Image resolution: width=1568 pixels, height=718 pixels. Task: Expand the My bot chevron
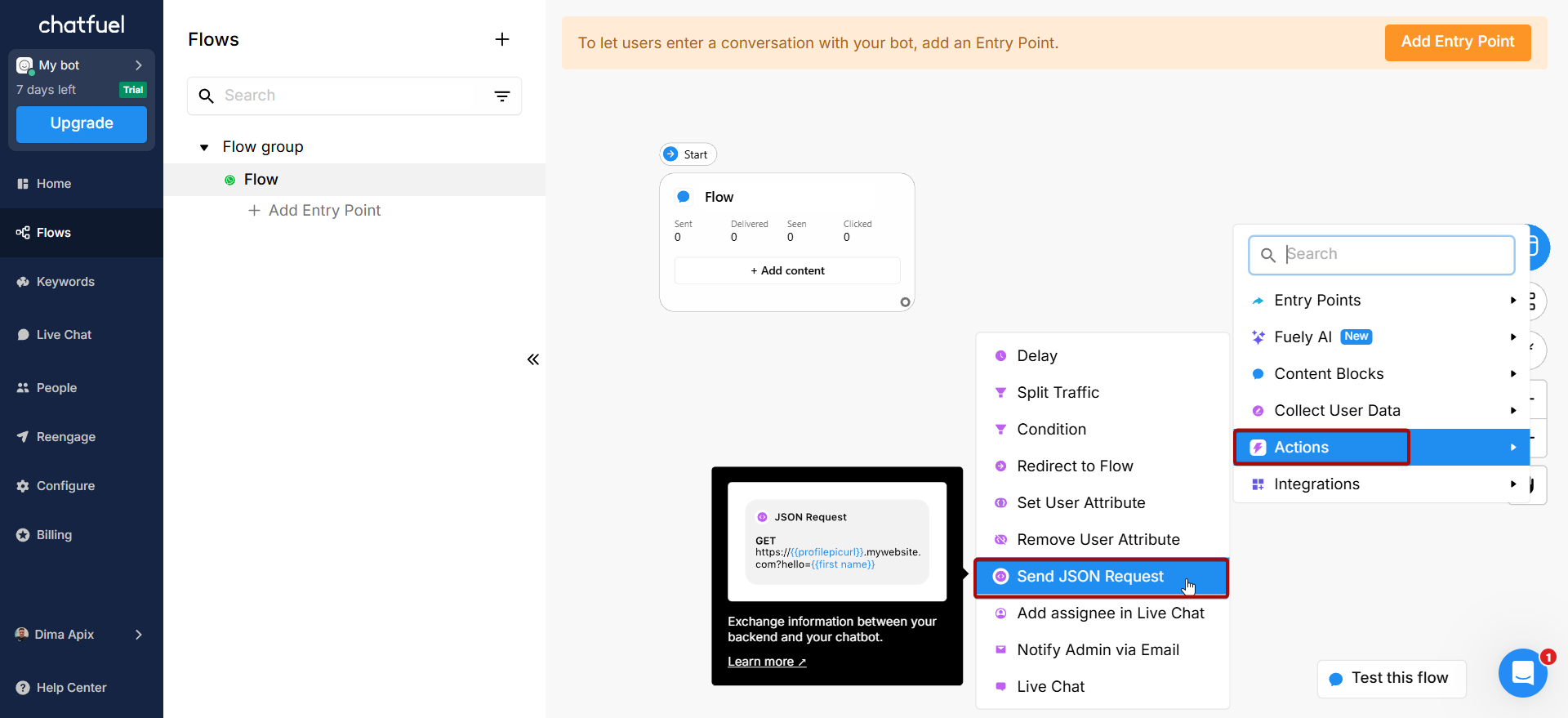(x=139, y=65)
